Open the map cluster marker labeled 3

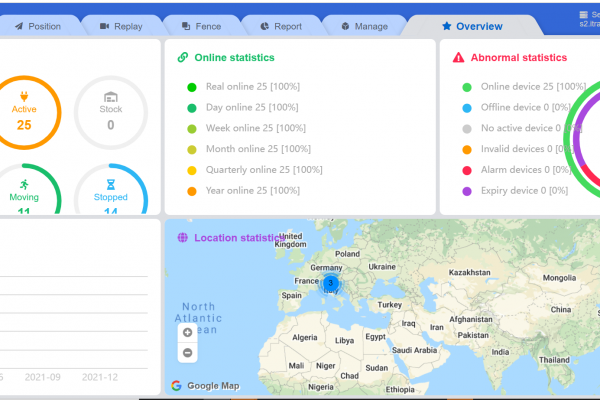(331, 283)
